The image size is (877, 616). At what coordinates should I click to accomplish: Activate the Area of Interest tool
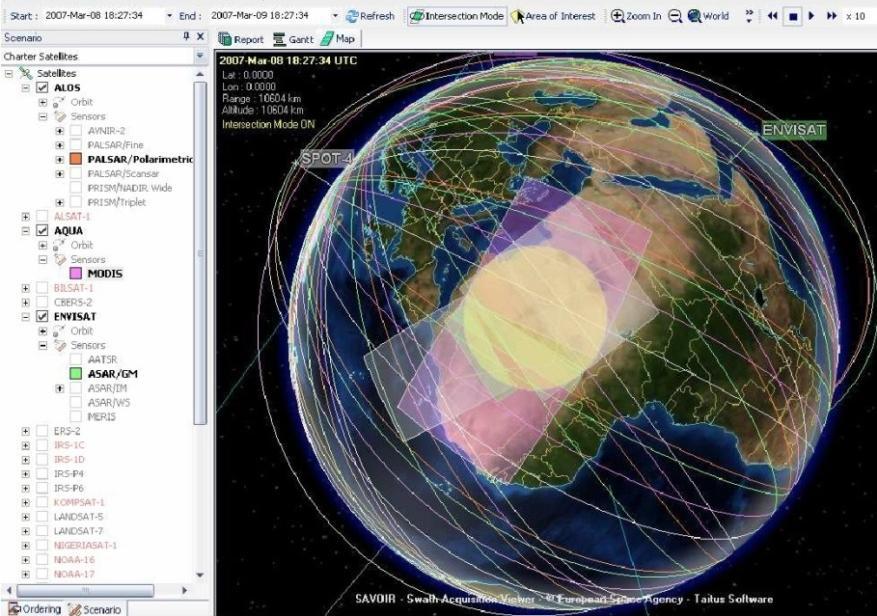pyautogui.click(x=553, y=16)
